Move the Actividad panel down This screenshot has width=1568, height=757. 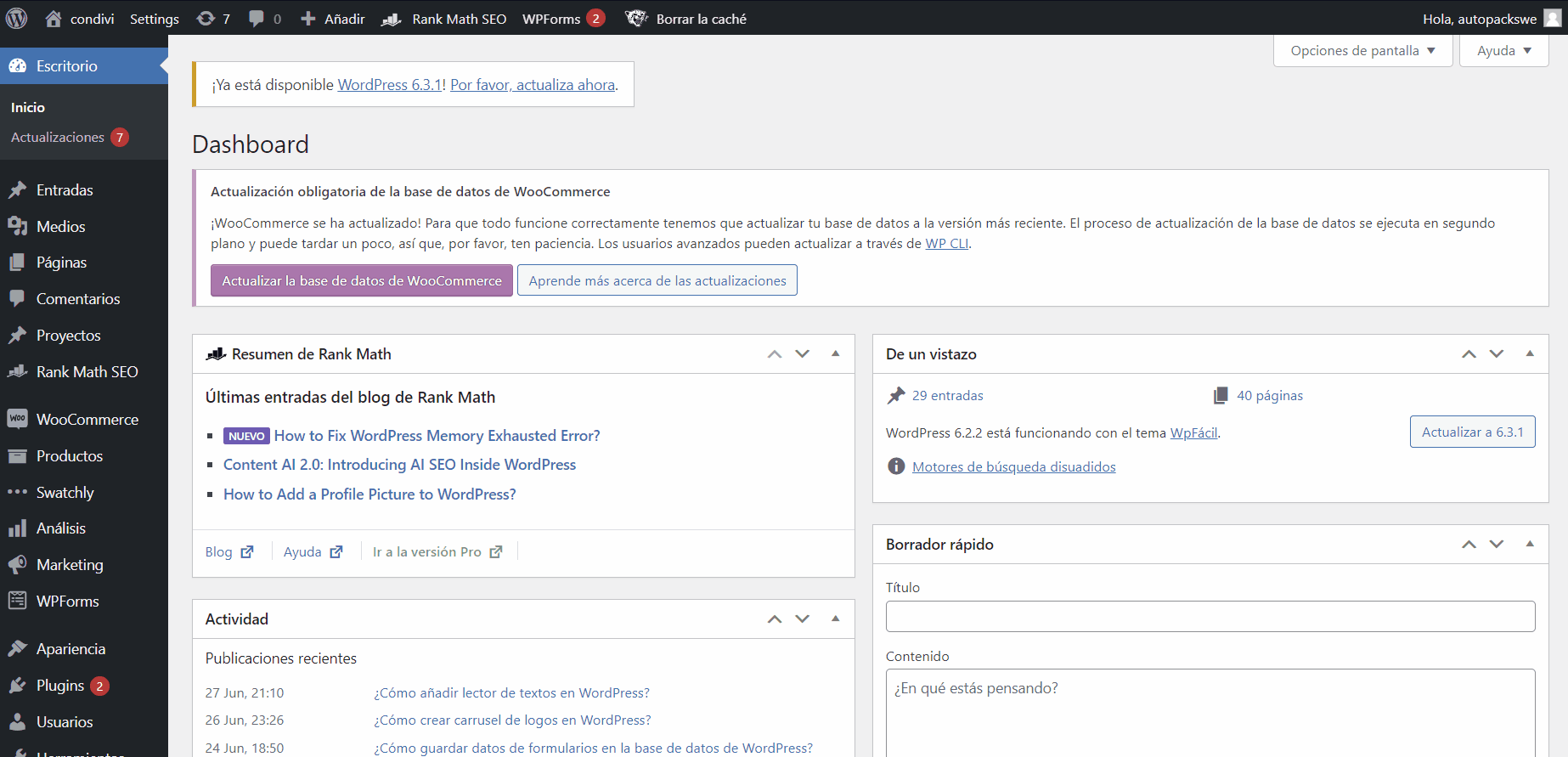[x=803, y=619]
